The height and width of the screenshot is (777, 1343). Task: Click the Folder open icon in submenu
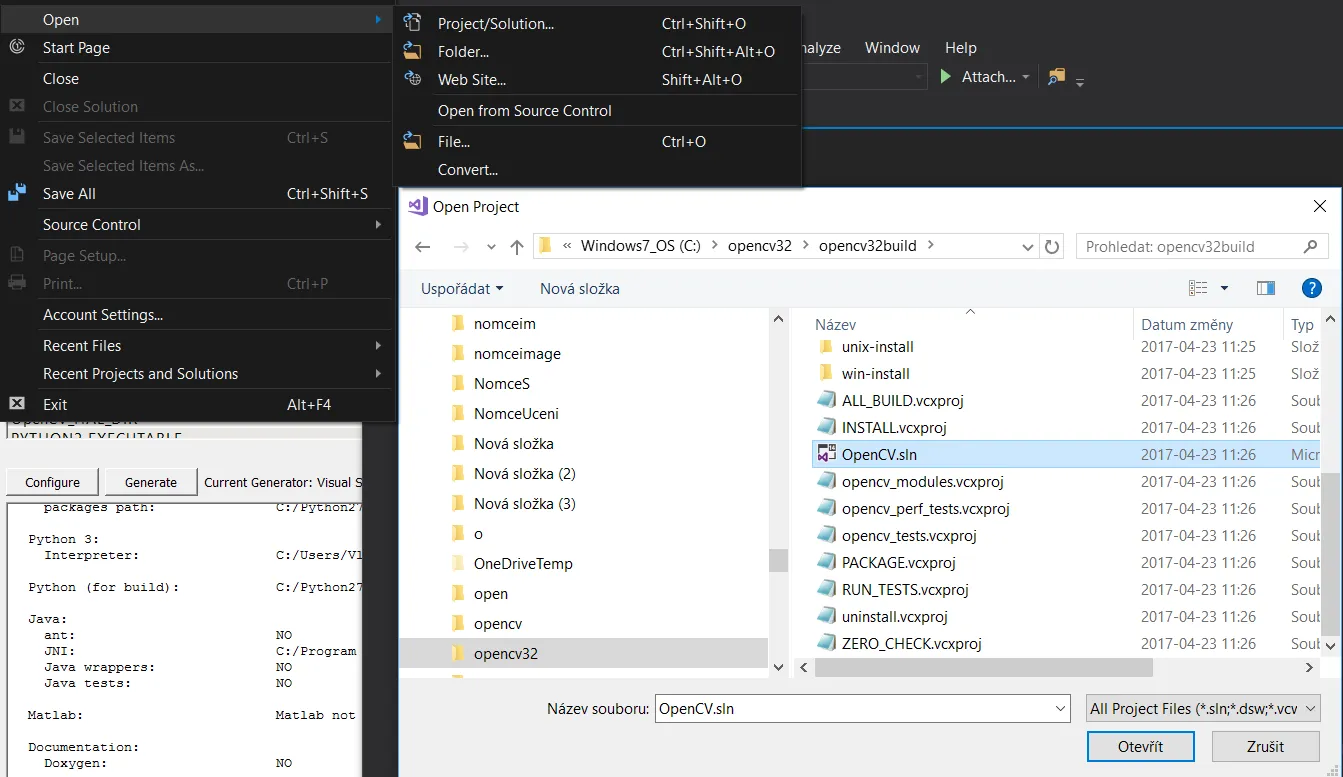pos(413,51)
